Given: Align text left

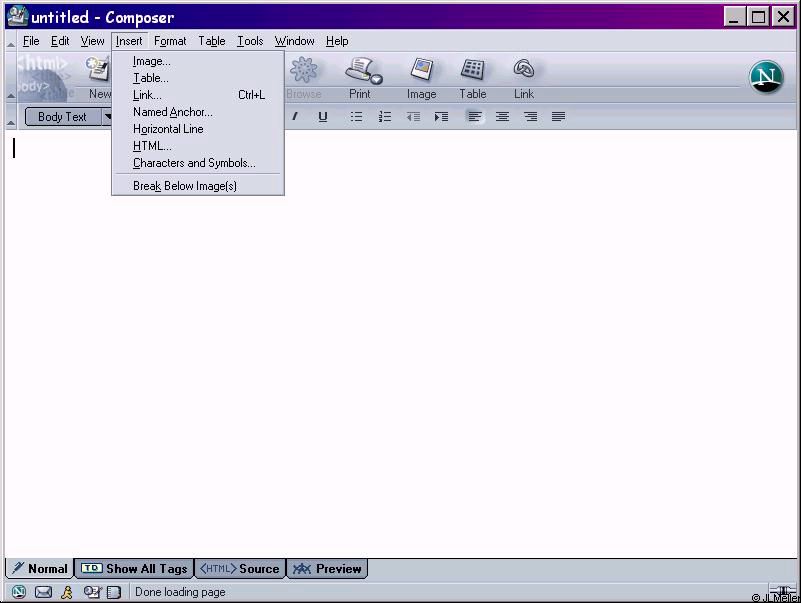Looking at the screenshot, I should (x=475, y=117).
